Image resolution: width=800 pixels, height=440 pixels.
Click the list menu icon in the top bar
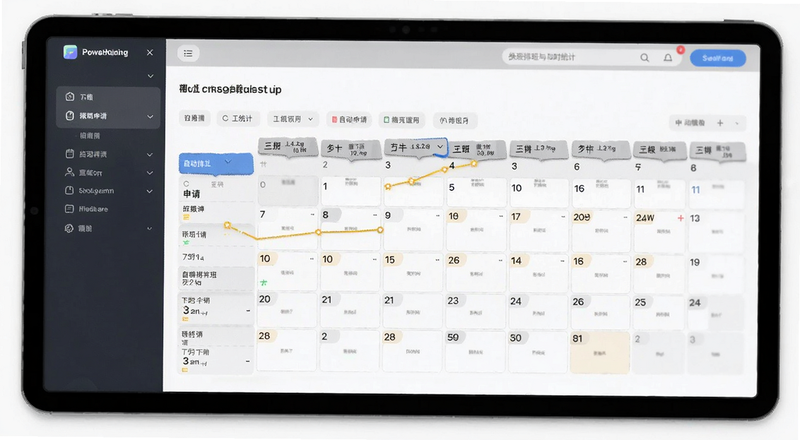click(x=188, y=53)
